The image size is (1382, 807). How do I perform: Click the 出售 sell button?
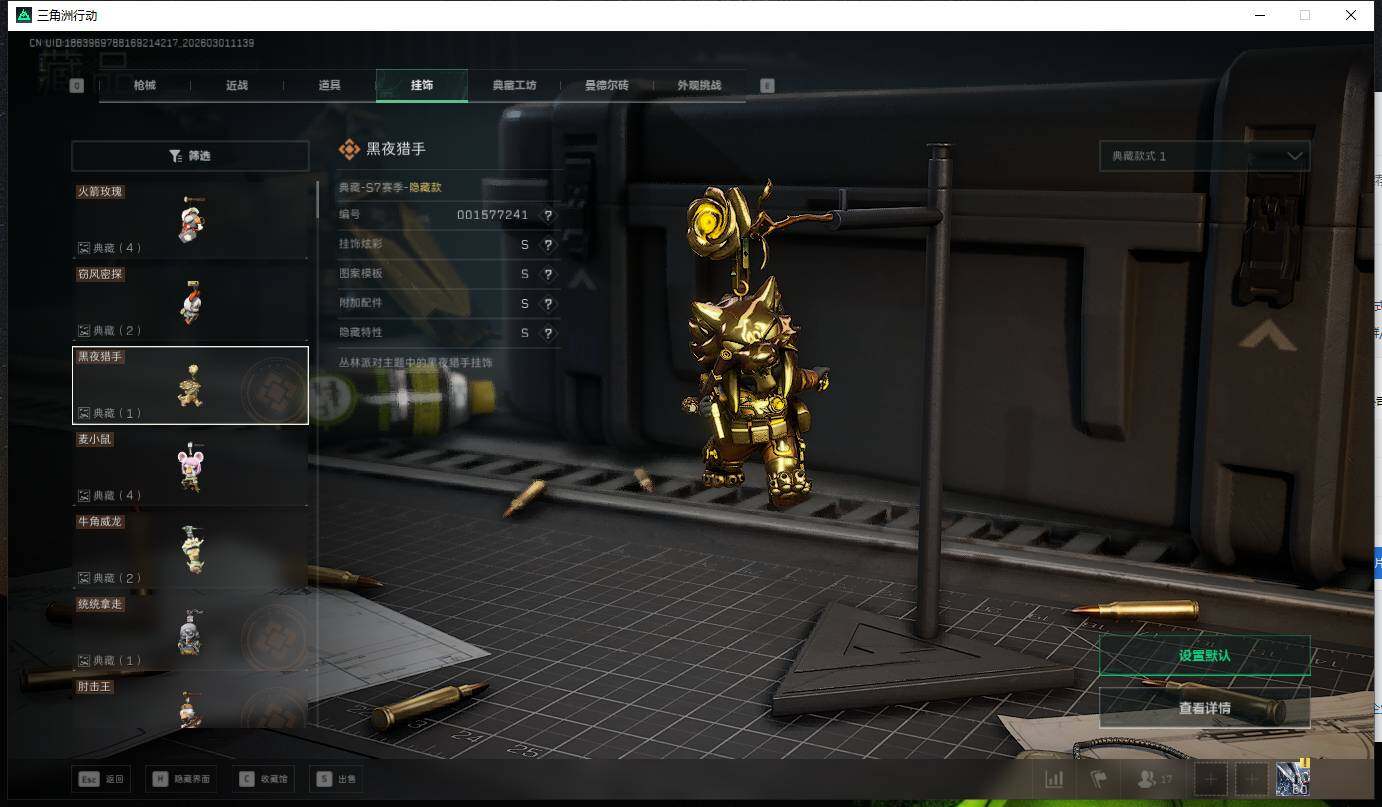[337, 779]
